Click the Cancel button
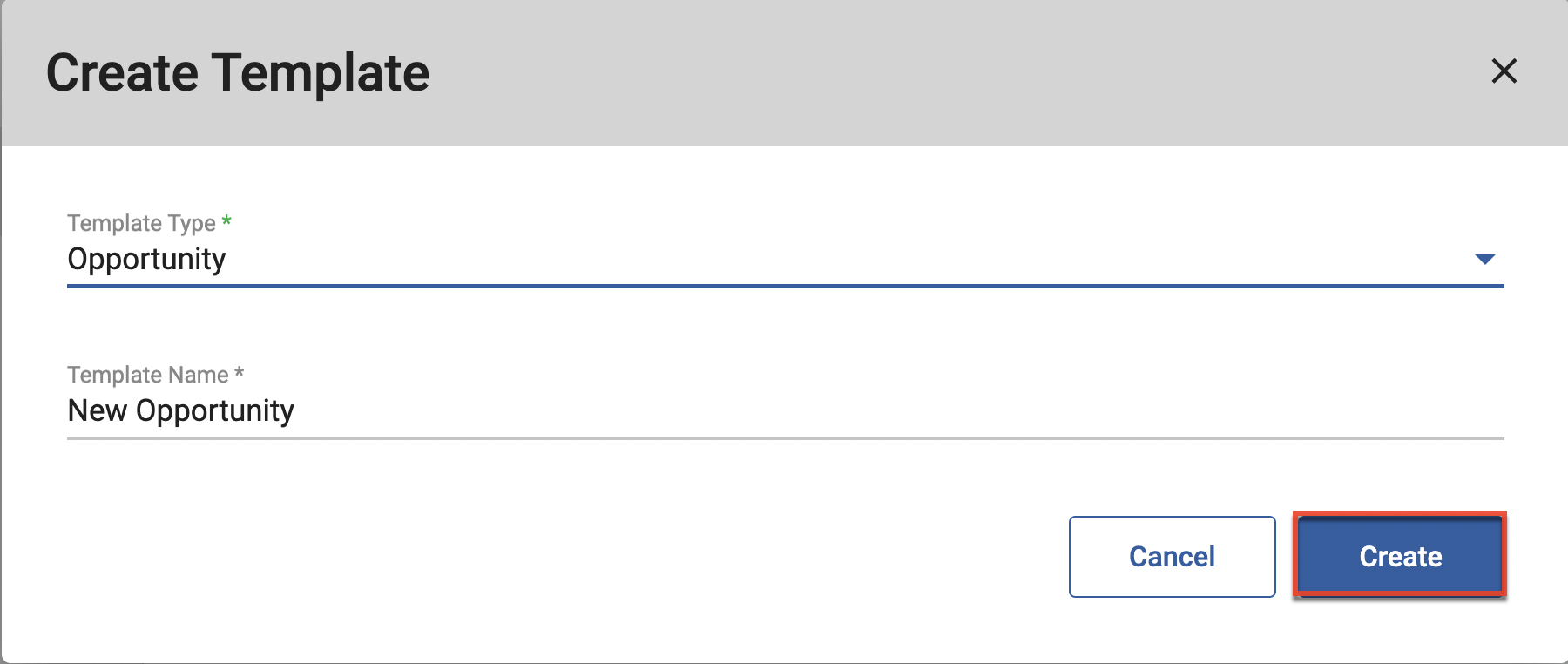Viewport: 1568px width, 664px height. click(1172, 556)
